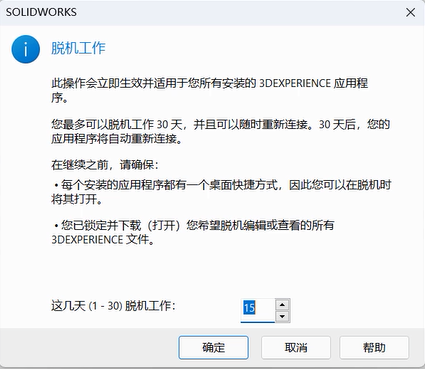
Task: Click the paragraph starting 您最多可以脱机工作 30 天
Action: (x=221, y=131)
